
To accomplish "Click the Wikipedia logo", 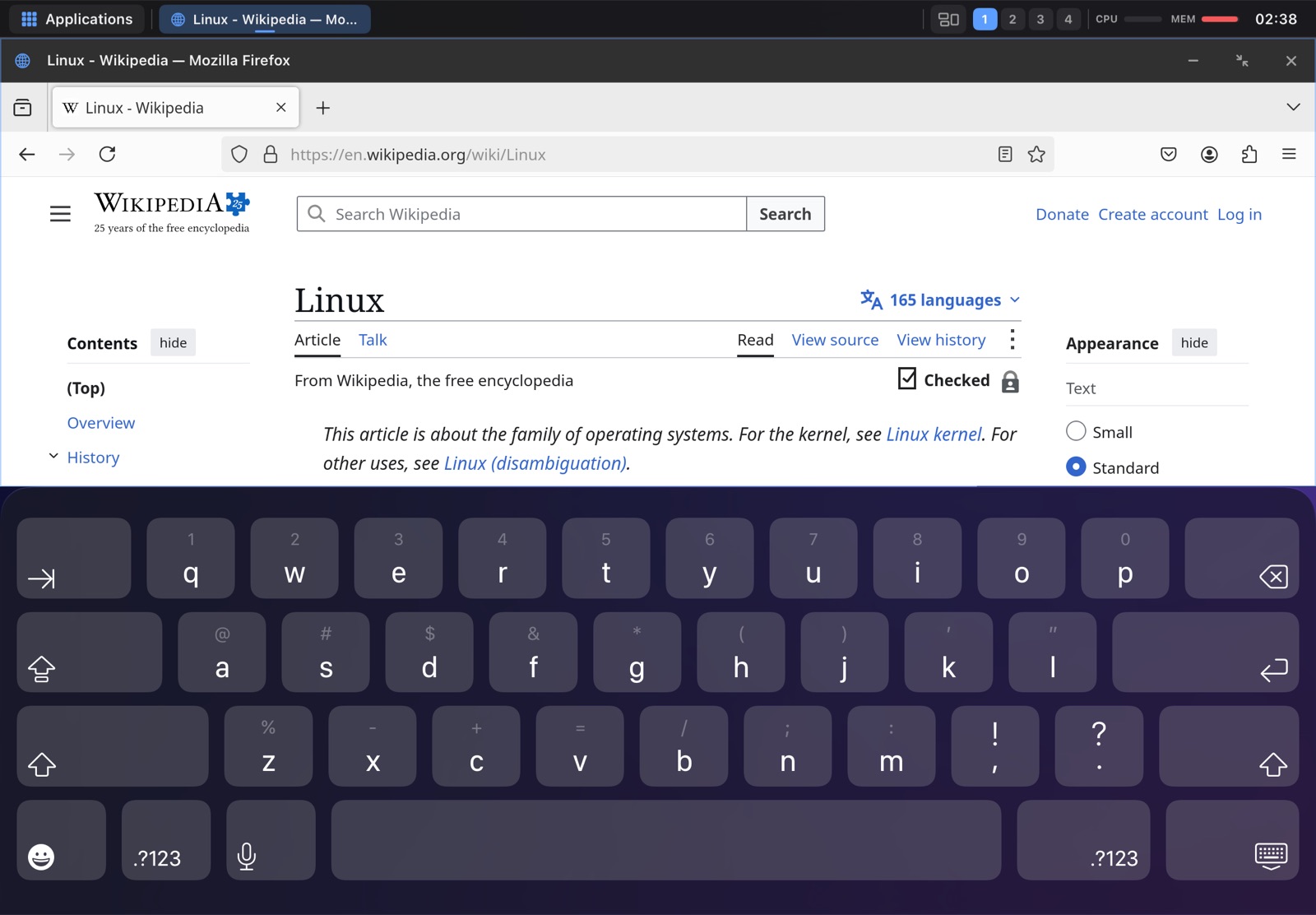I will (171, 212).
